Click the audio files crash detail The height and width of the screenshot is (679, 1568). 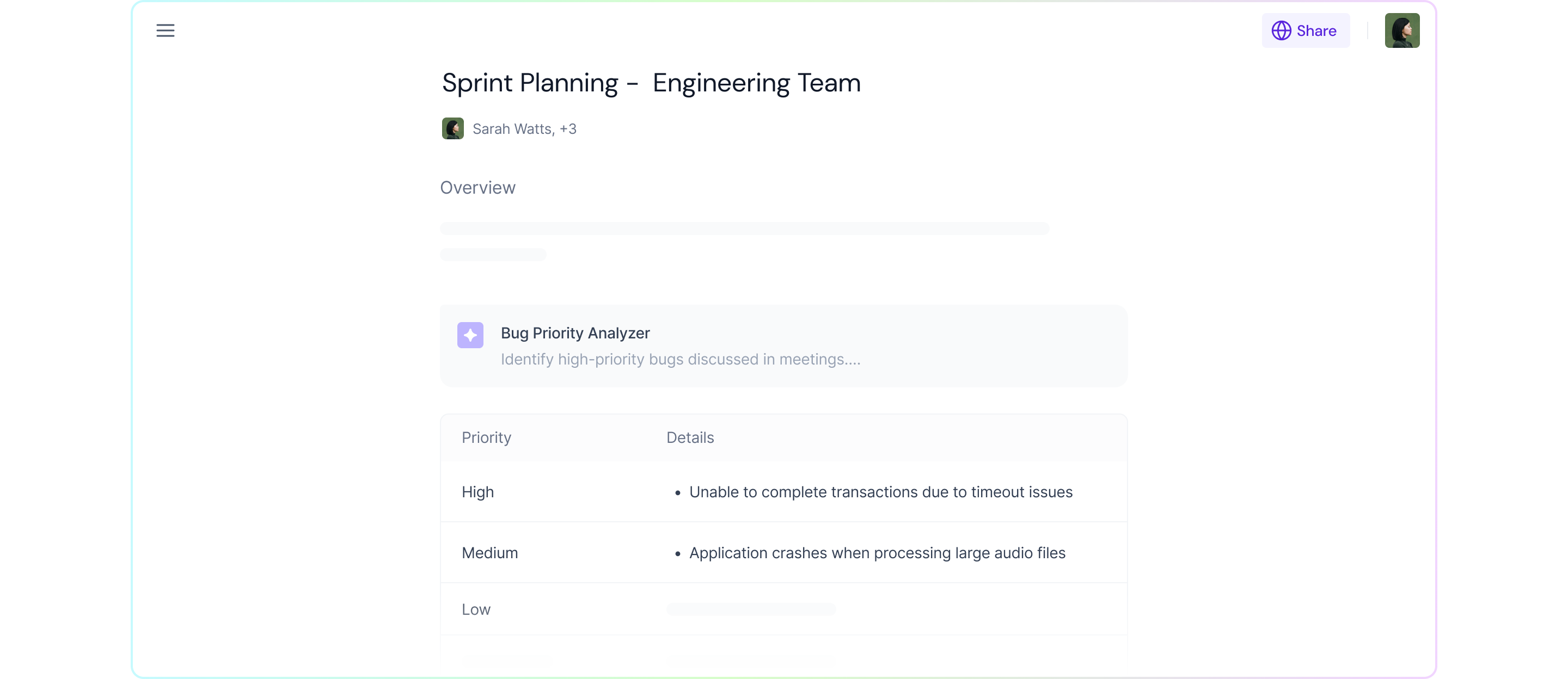tap(877, 552)
